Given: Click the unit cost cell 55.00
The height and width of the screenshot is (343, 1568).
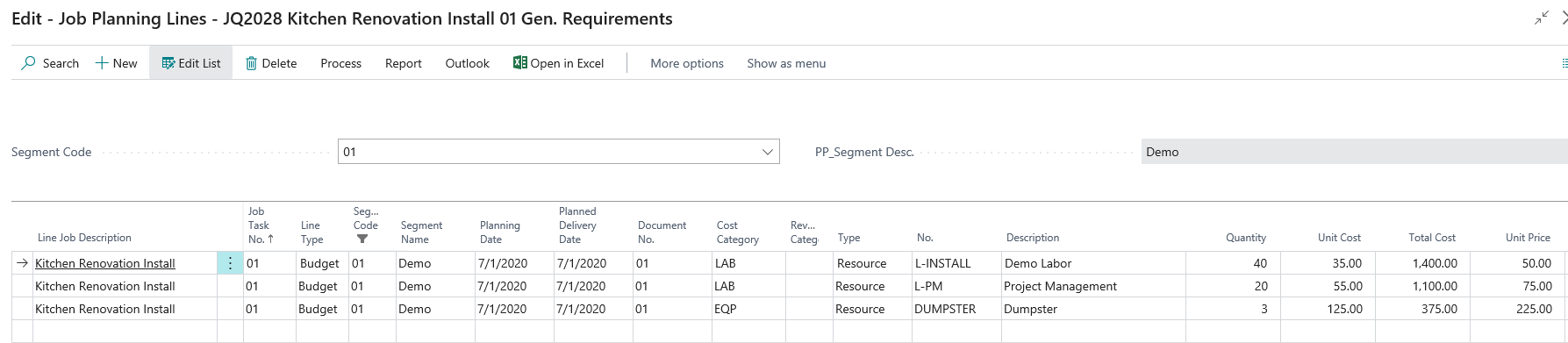Looking at the screenshot, I should point(1328,286).
